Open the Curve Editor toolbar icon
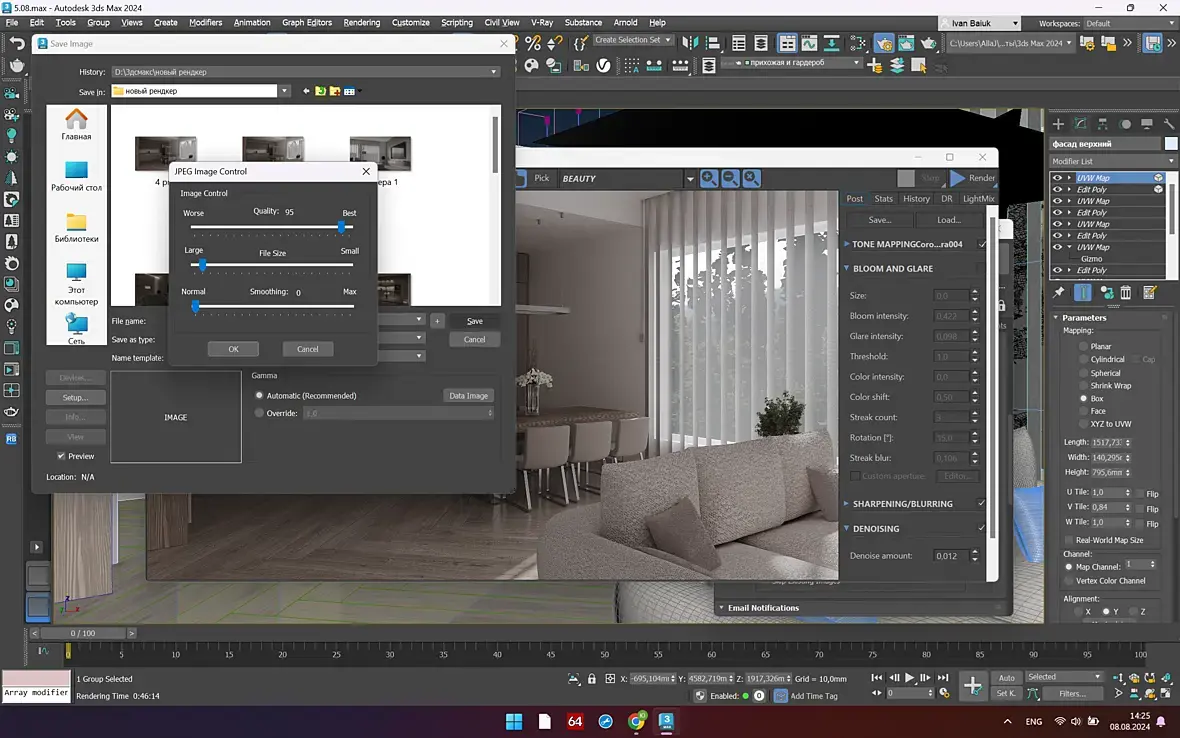Viewport: 1180px width, 738px height. coord(809,44)
